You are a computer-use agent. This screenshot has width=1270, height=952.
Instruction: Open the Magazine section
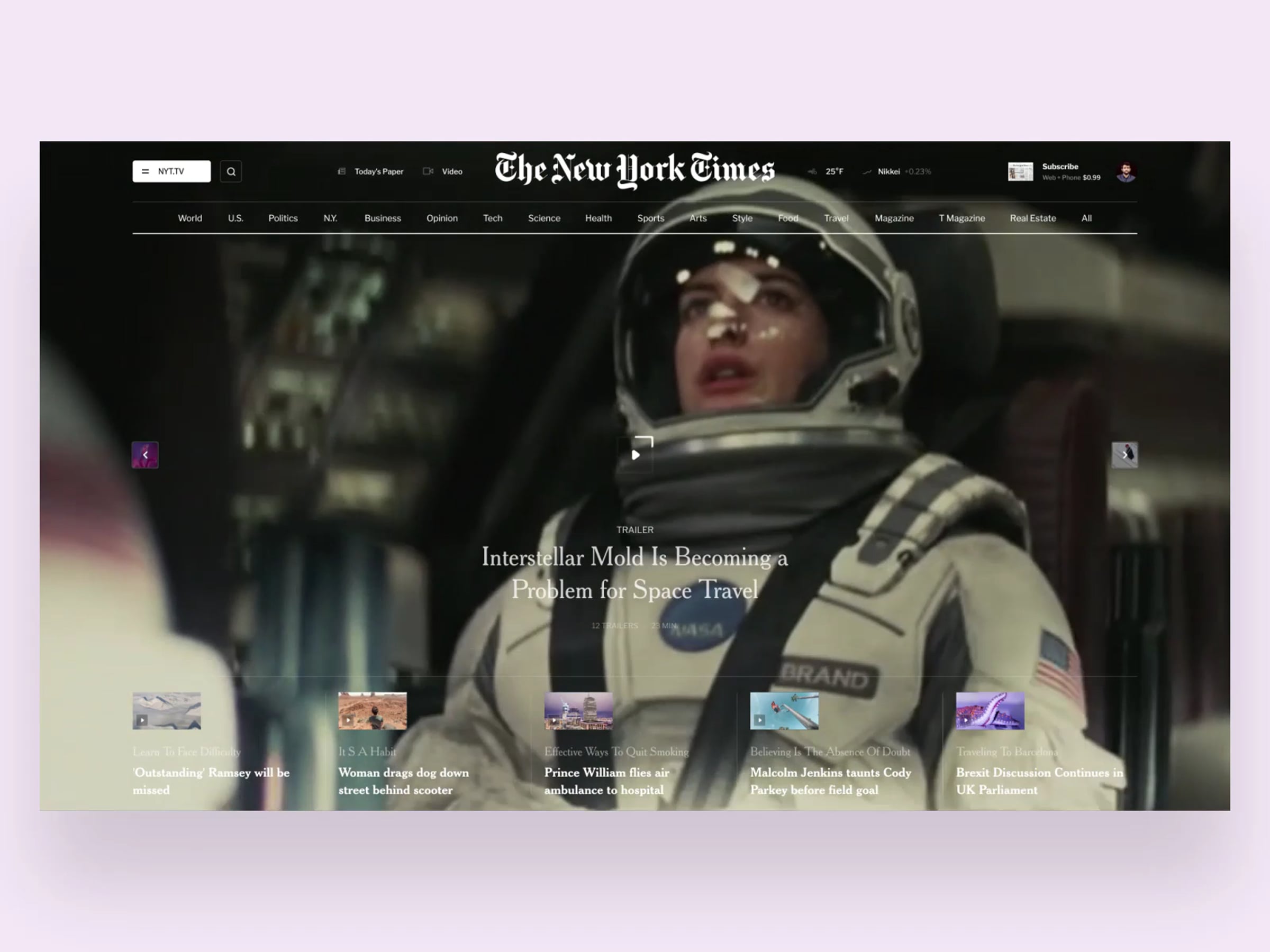(x=894, y=218)
